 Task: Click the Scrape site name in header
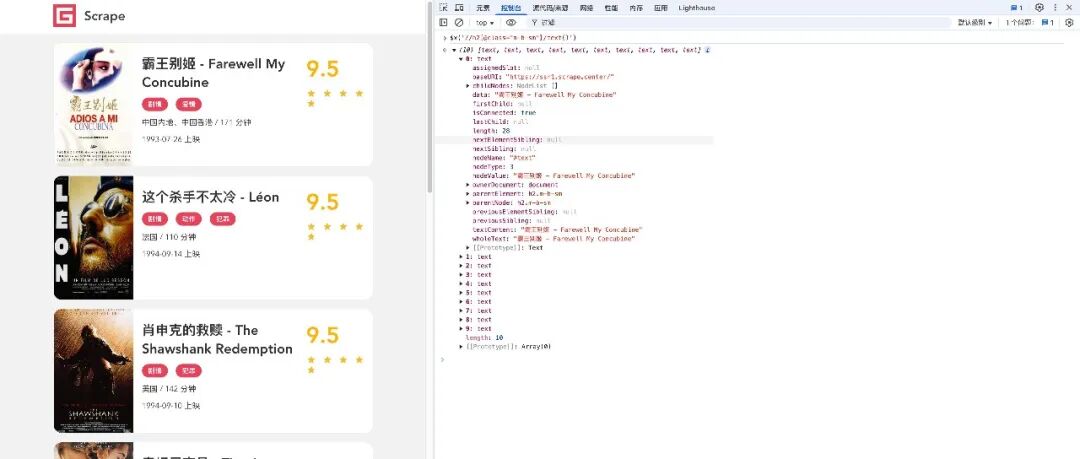click(105, 16)
